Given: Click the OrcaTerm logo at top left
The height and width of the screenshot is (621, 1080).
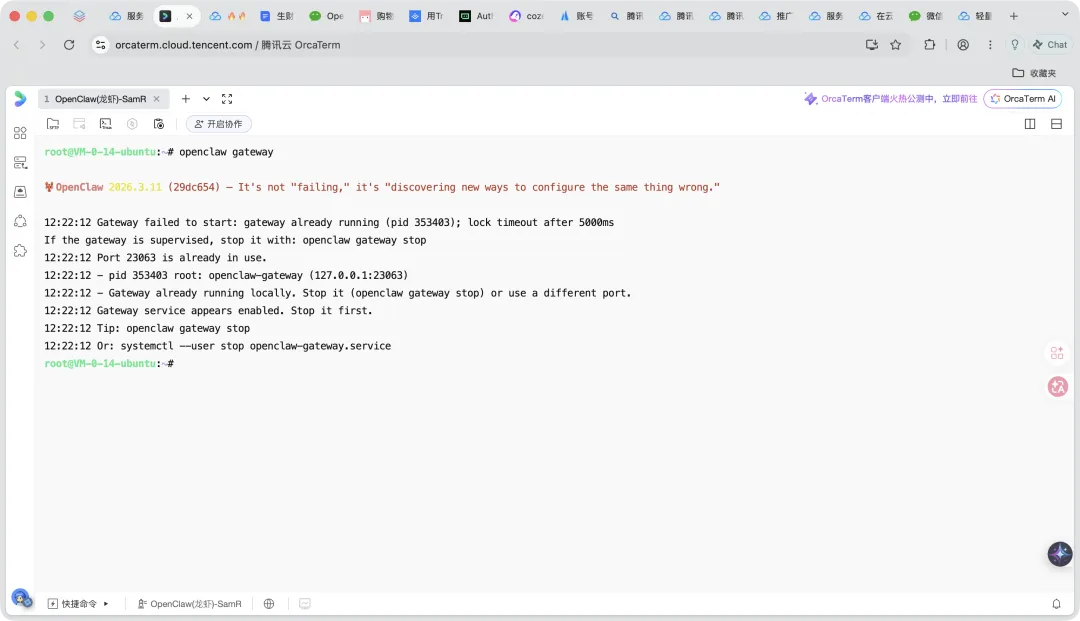Looking at the screenshot, I should click(x=20, y=99).
